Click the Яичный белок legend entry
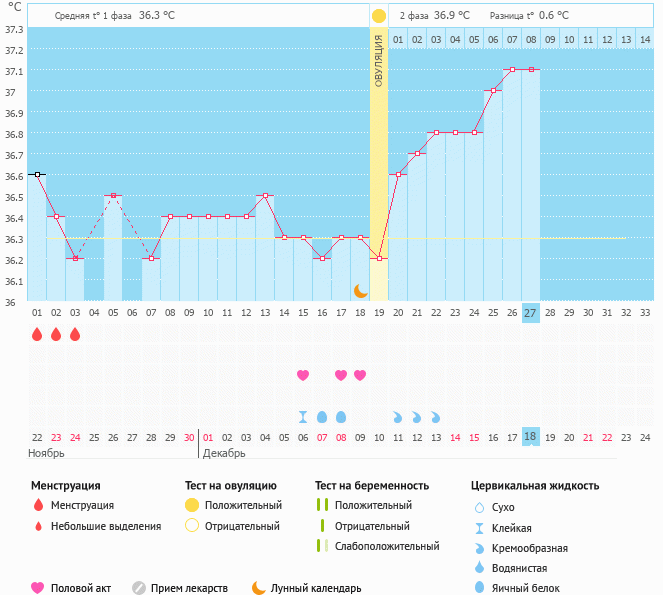Screen dimensions: 663x595 pyautogui.click(x=520, y=588)
